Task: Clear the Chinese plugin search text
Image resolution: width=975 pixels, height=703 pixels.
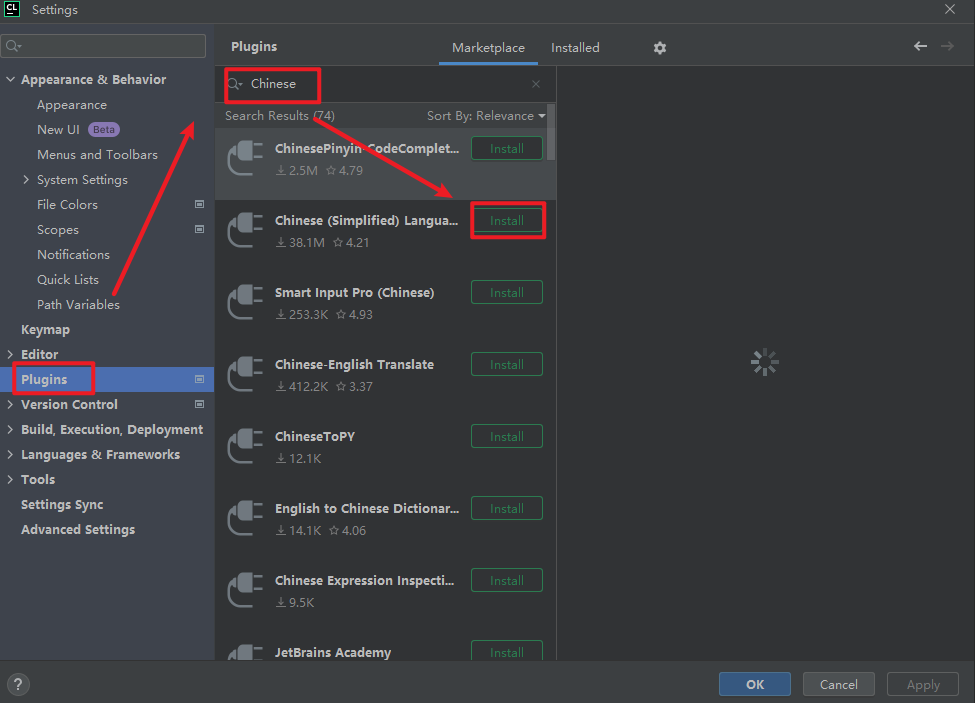Action: point(536,84)
